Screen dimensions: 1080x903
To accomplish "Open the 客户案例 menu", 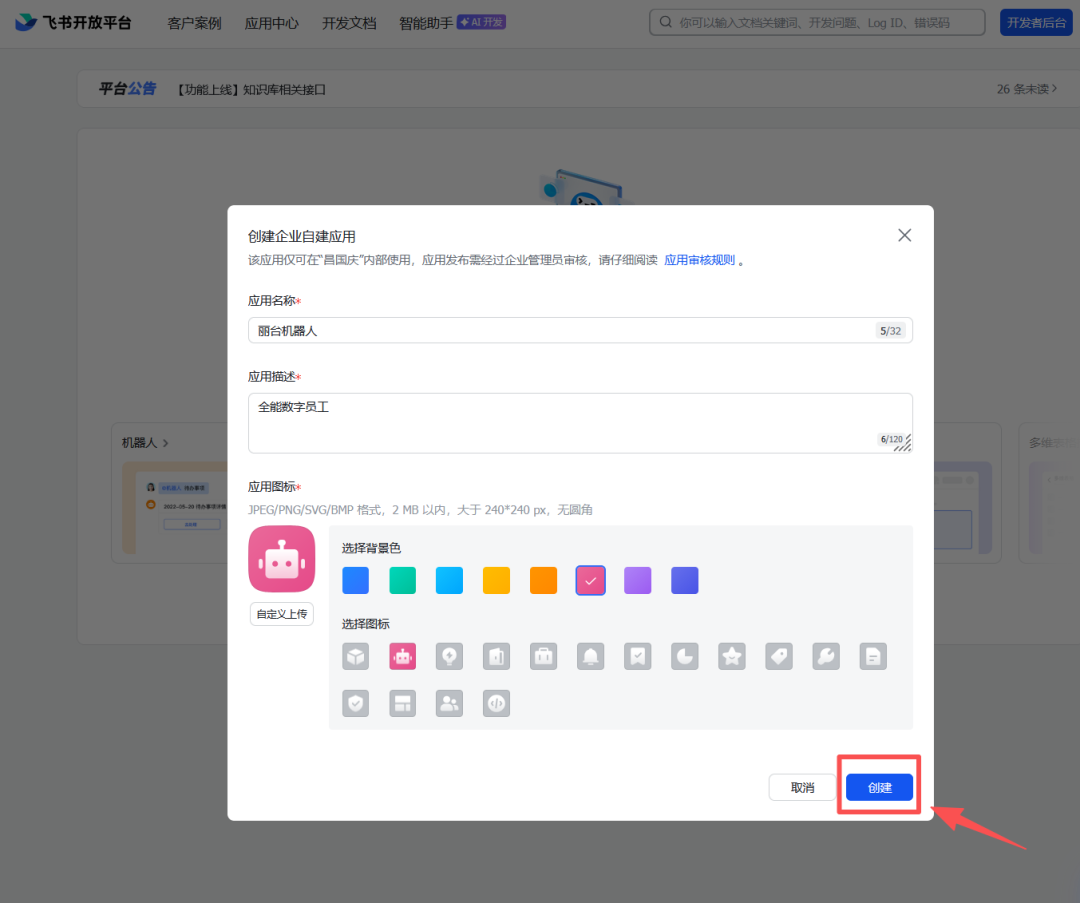I will click(194, 23).
